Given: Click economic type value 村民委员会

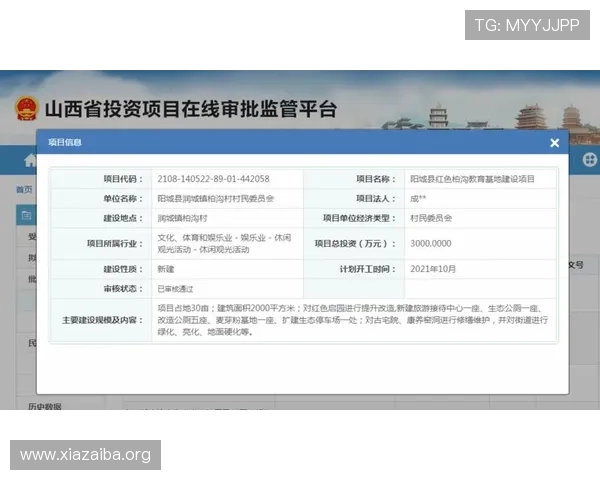Looking at the screenshot, I should [x=431, y=218].
